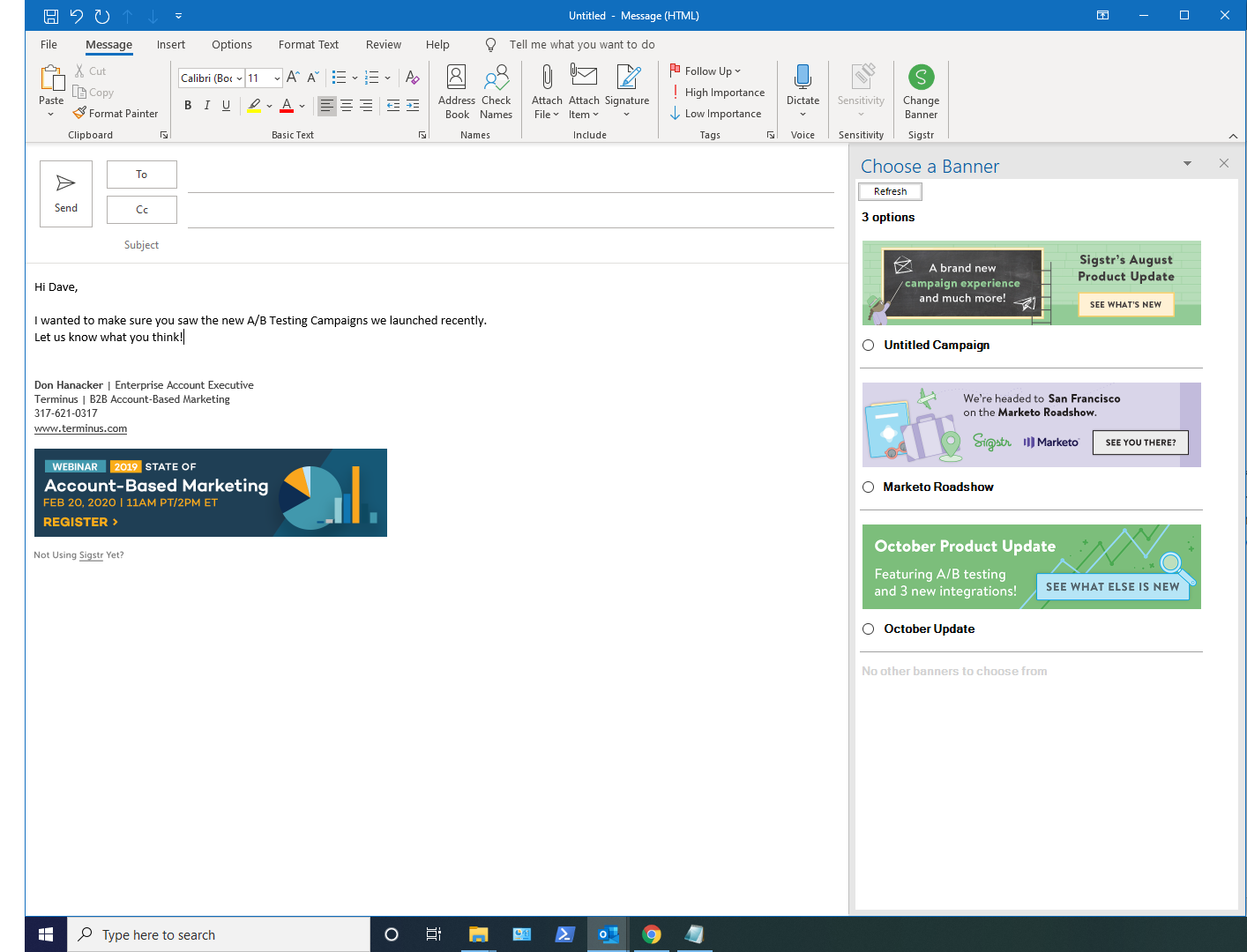Viewport: 1247px width, 952px height.
Task: Toggle Bold formatting
Action: coord(188,106)
